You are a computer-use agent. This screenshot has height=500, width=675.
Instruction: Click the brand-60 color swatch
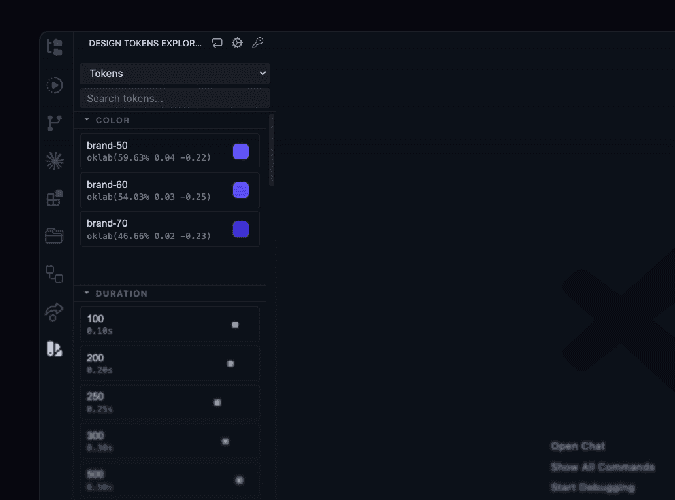[x=241, y=190]
